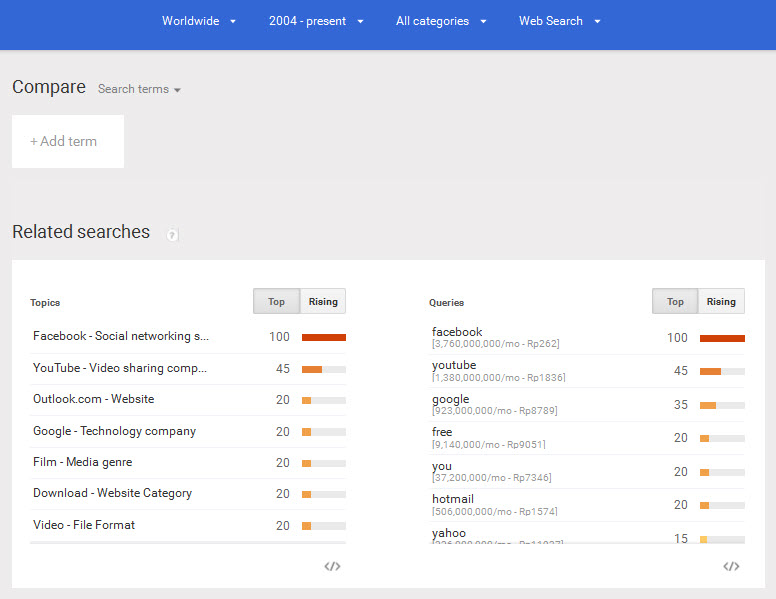
Task: Click the Queries section label
Action: pyautogui.click(x=446, y=302)
